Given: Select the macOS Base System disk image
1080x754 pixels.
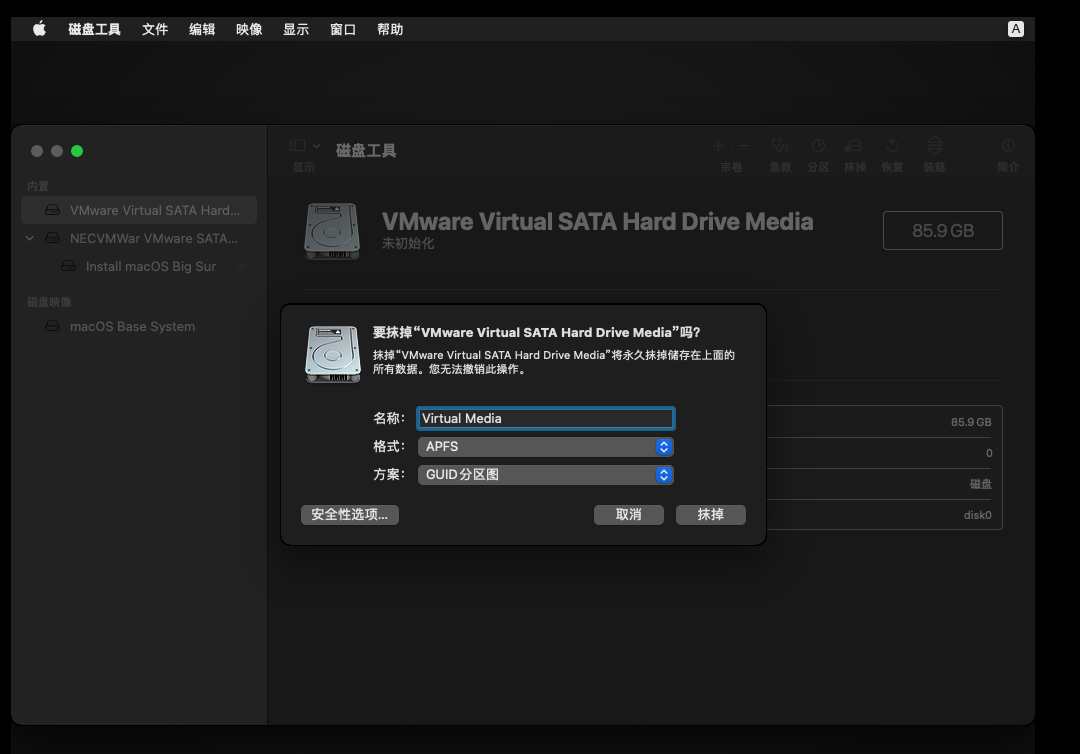Looking at the screenshot, I should pos(139,326).
